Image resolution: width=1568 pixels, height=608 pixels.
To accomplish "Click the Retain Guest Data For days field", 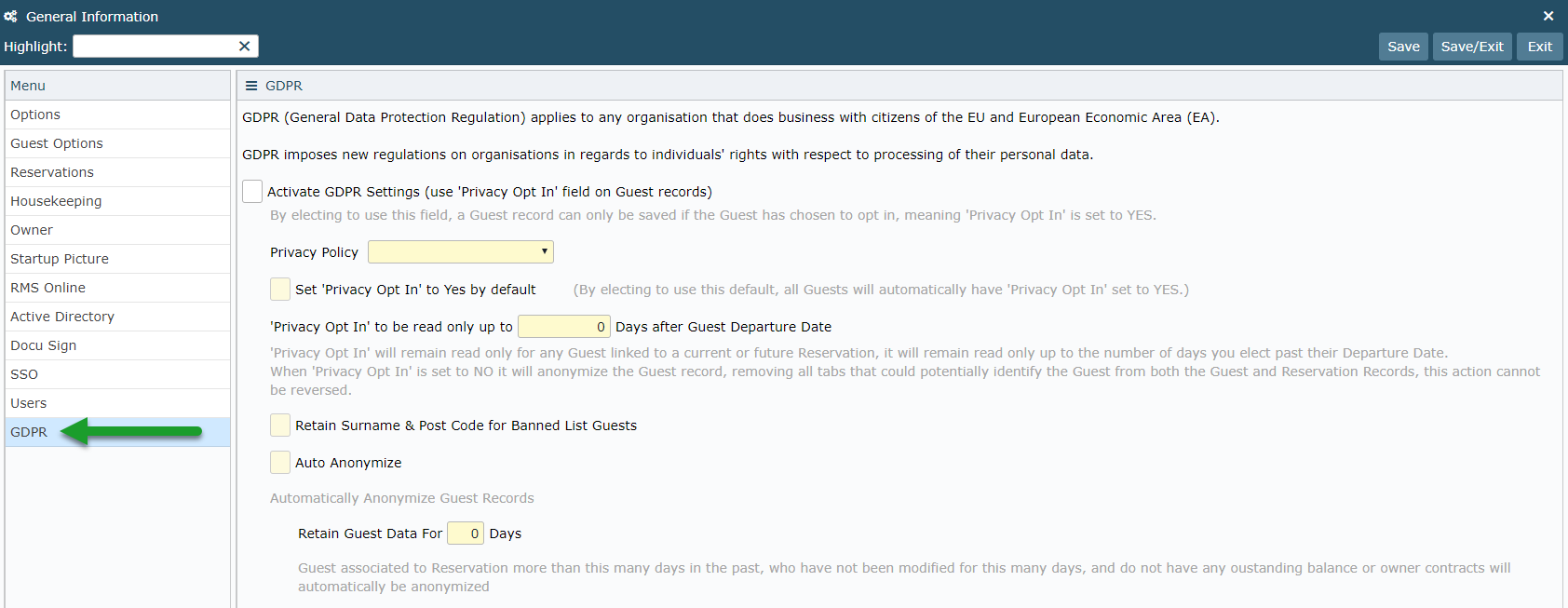I will pos(466,533).
